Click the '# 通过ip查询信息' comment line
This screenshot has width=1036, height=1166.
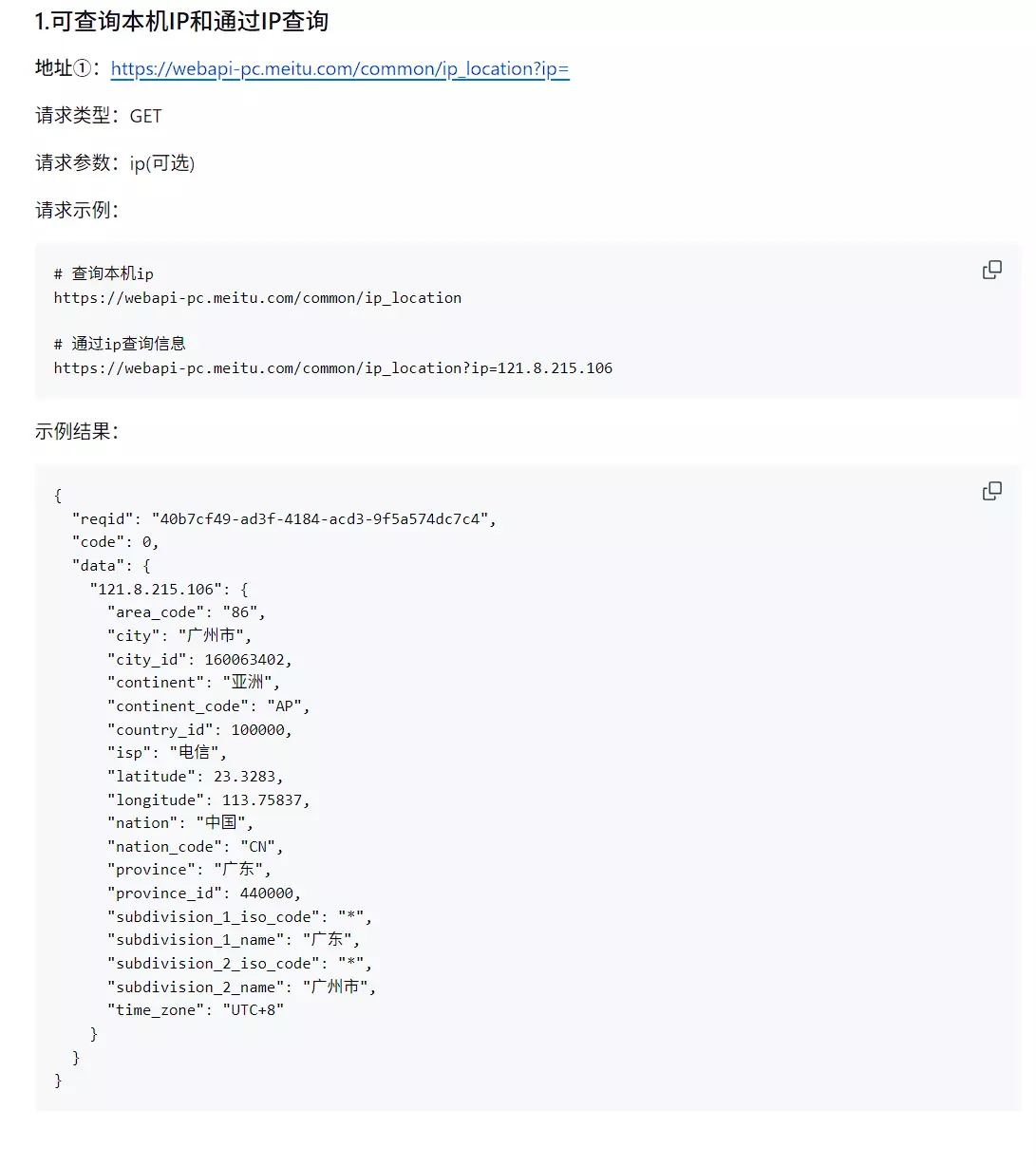click(x=120, y=344)
